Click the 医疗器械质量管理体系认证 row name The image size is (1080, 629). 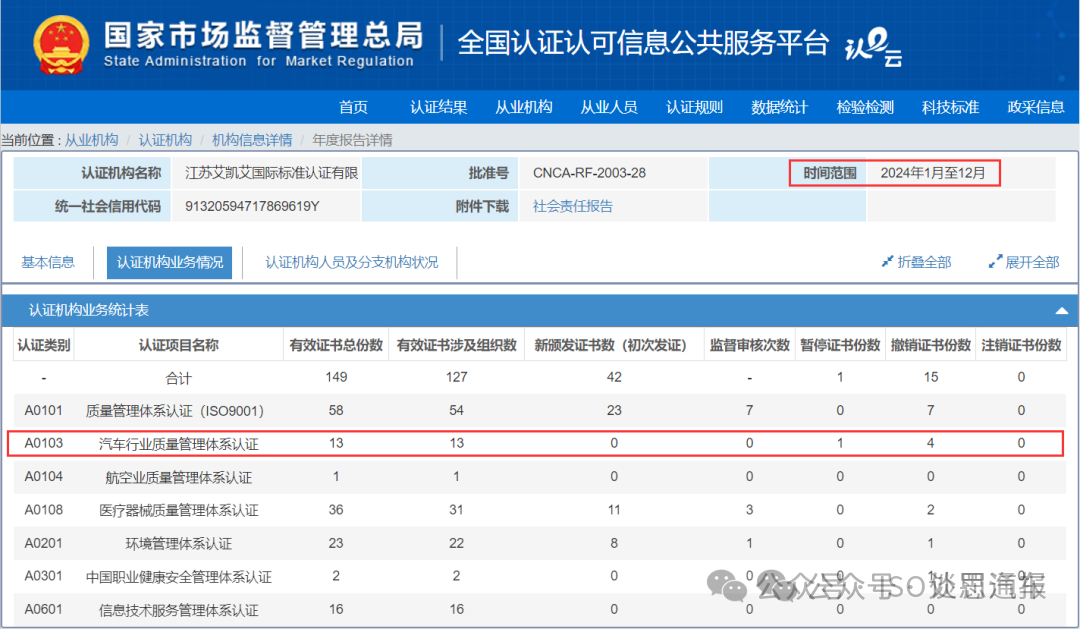tap(178, 511)
